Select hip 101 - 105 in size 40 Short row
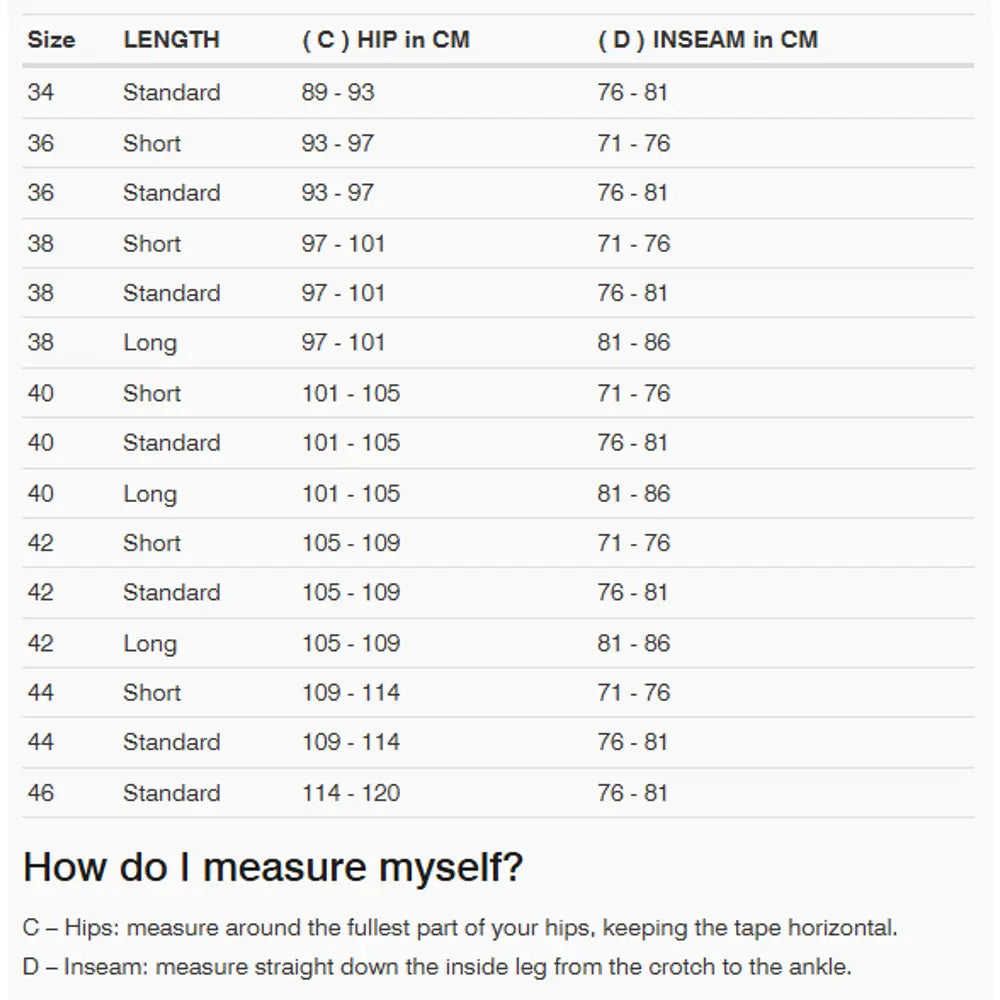1000x1000 pixels. (351, 393)
